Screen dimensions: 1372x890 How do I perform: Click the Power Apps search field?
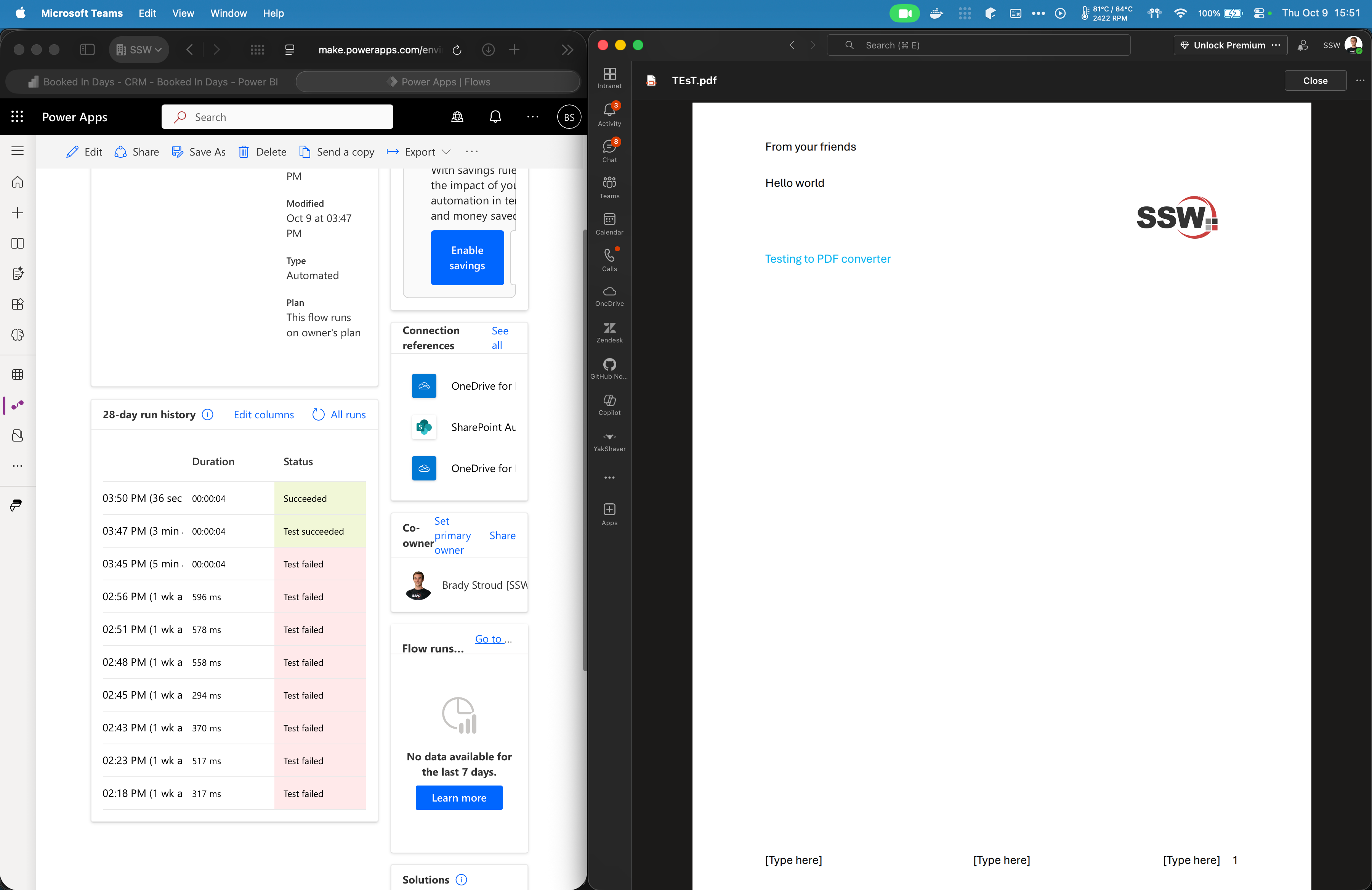tap(277, 117)
